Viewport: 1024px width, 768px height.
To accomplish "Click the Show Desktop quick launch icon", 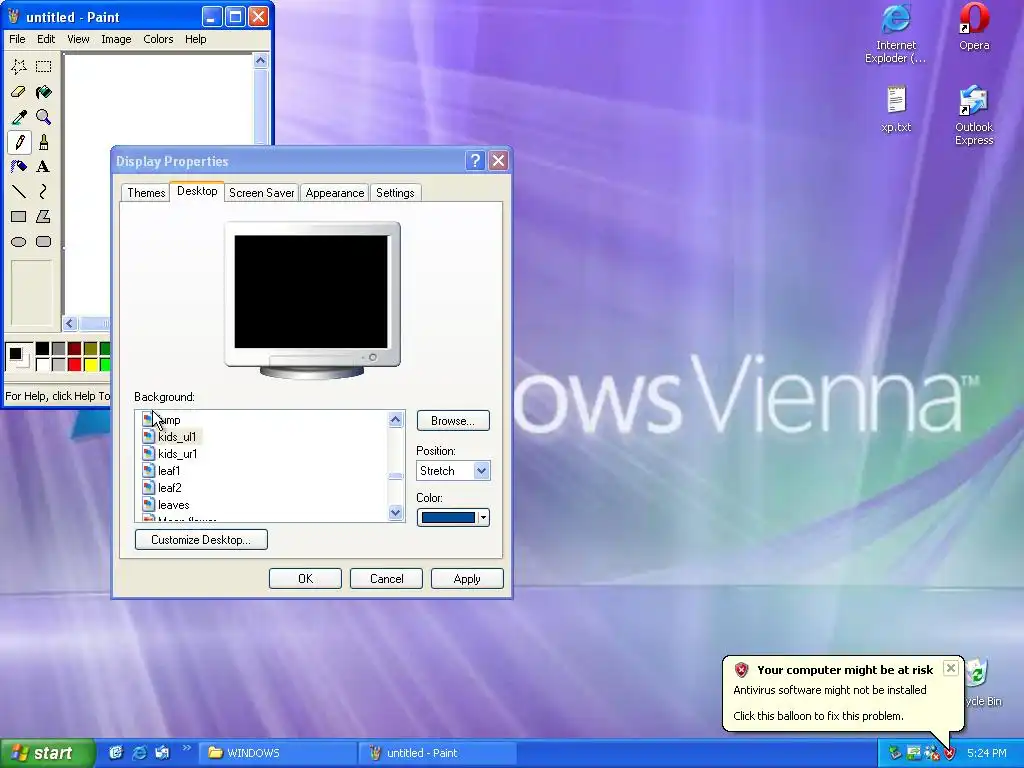I will click(x=116, y=752).
